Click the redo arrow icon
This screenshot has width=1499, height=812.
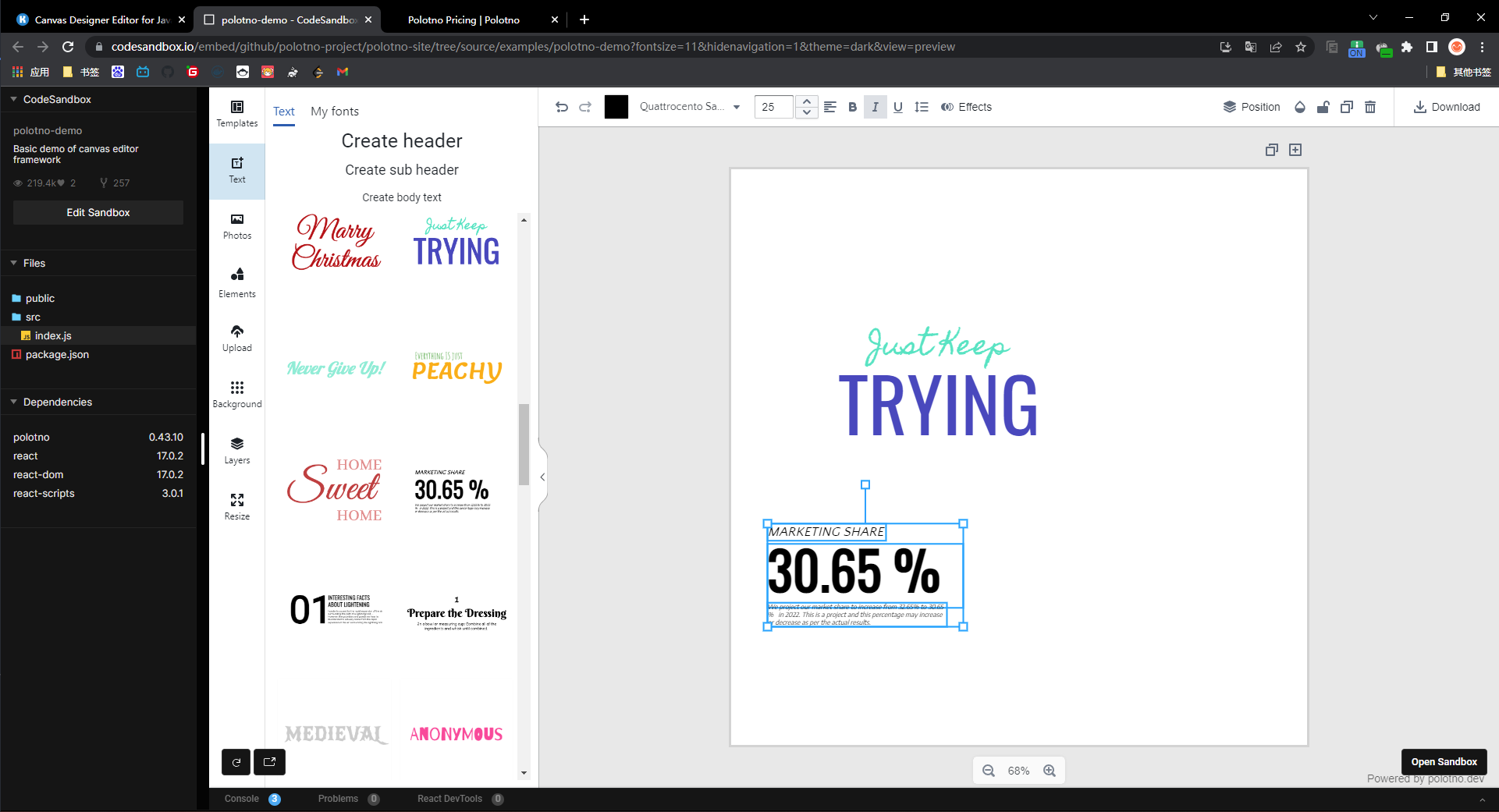click(x=585, y=107)
